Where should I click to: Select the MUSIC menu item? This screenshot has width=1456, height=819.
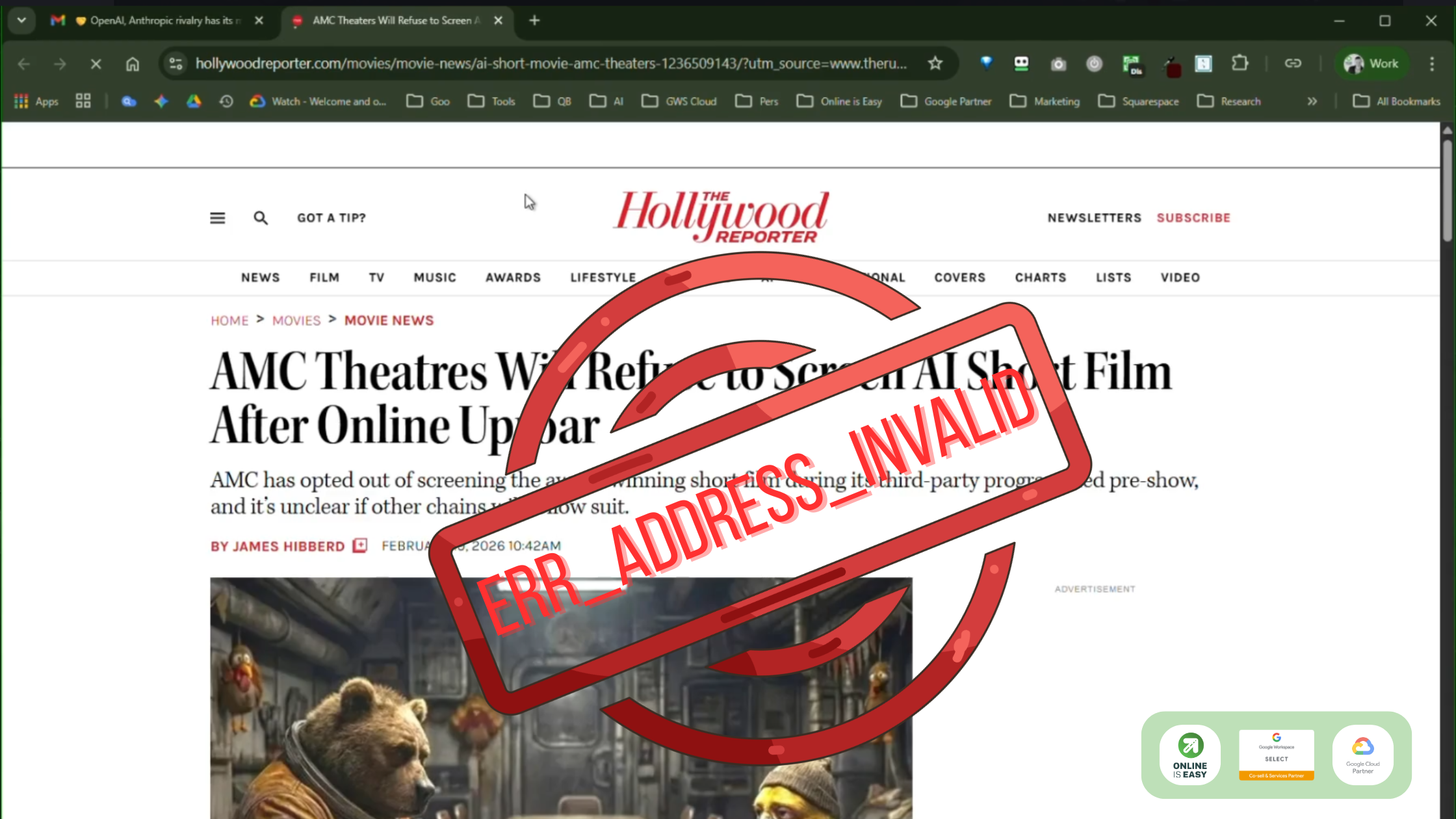pos(434,278)
